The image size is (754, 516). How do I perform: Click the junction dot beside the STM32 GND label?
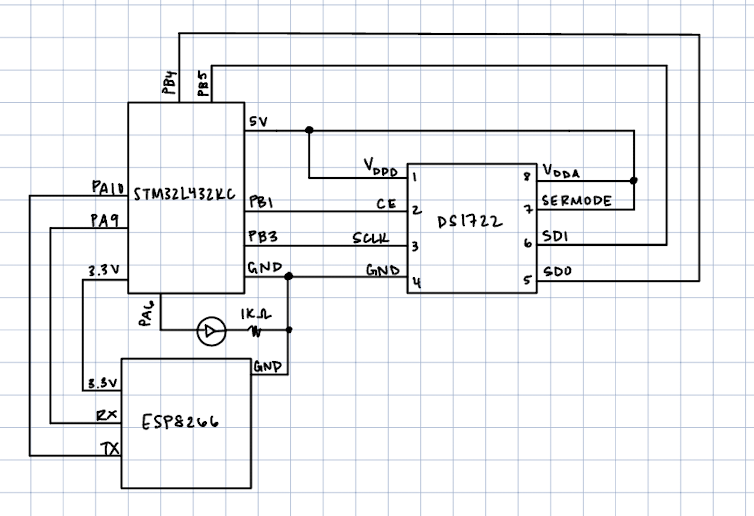(x=289, y=276)
